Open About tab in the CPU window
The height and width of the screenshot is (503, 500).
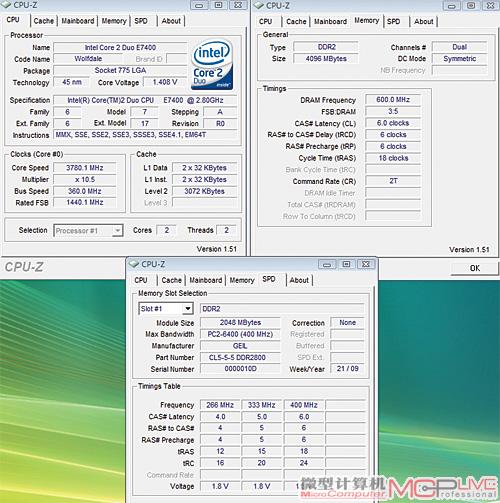(x=171, y=21)
